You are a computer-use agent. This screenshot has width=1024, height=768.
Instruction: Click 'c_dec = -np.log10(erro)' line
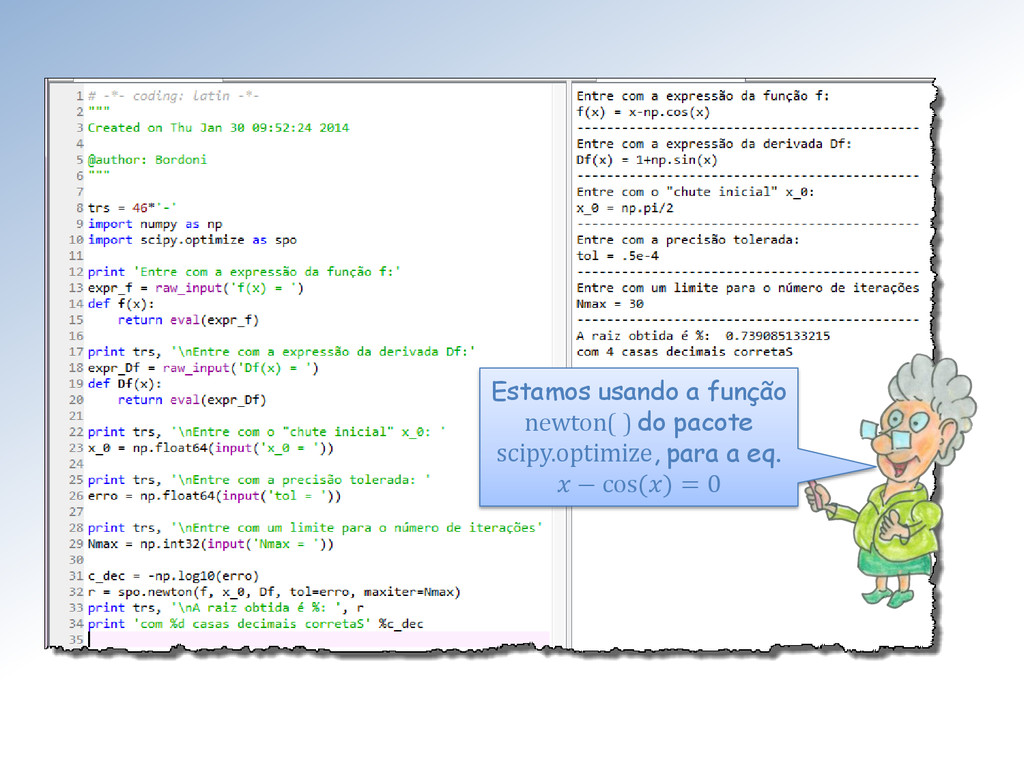pyautogui.click(x=173, y=576)
